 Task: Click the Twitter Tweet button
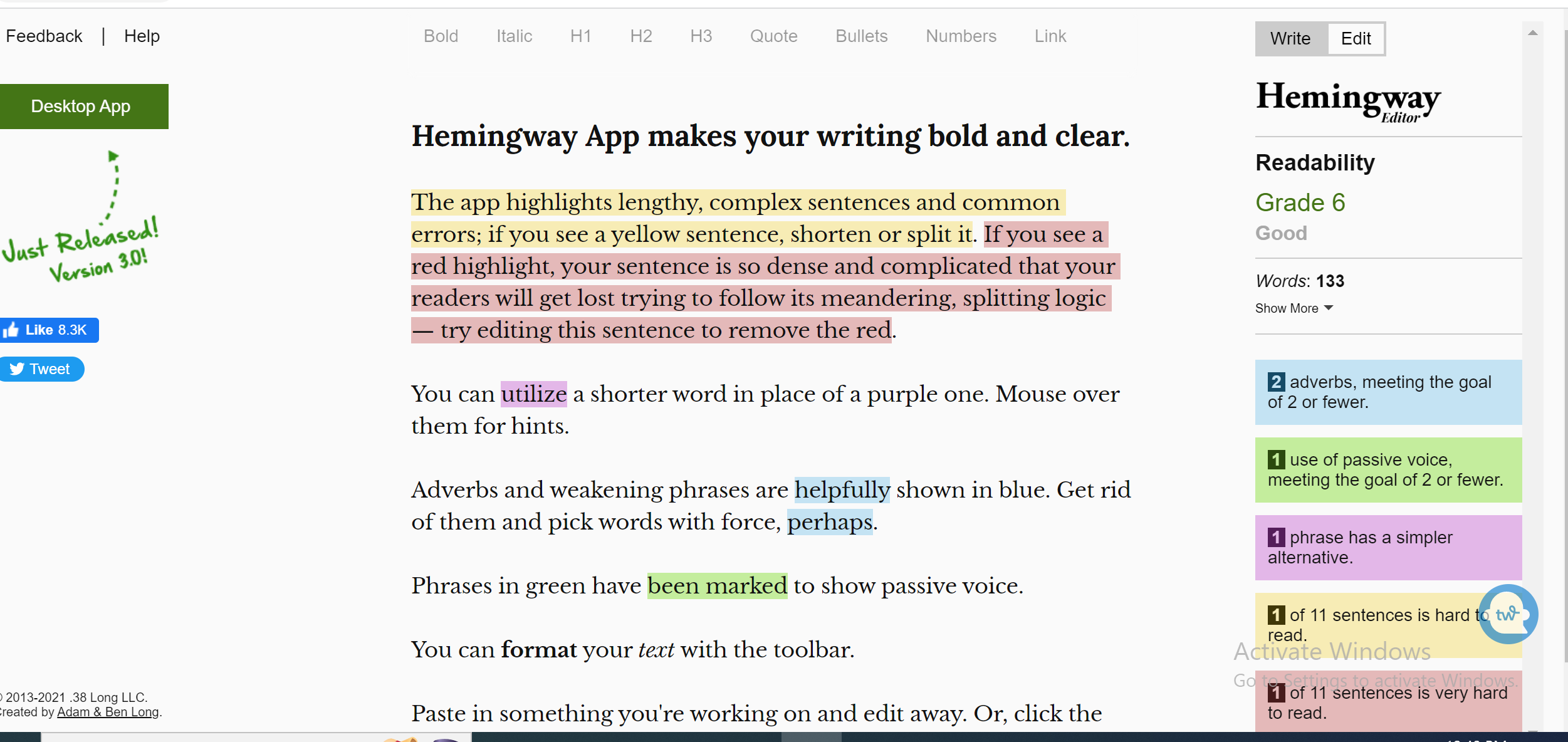(x=41, y=369)
